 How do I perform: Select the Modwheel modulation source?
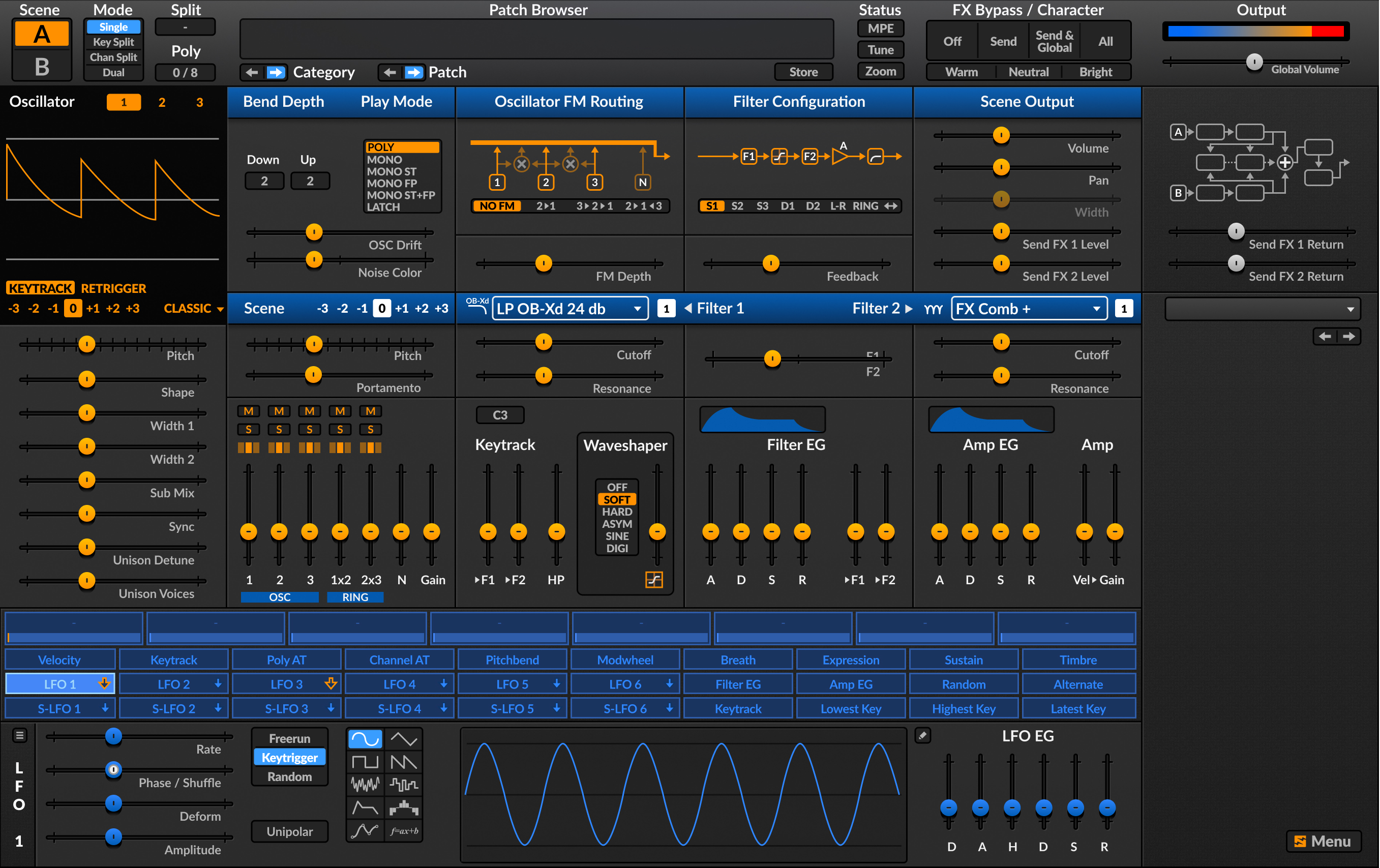click(625, 660)
